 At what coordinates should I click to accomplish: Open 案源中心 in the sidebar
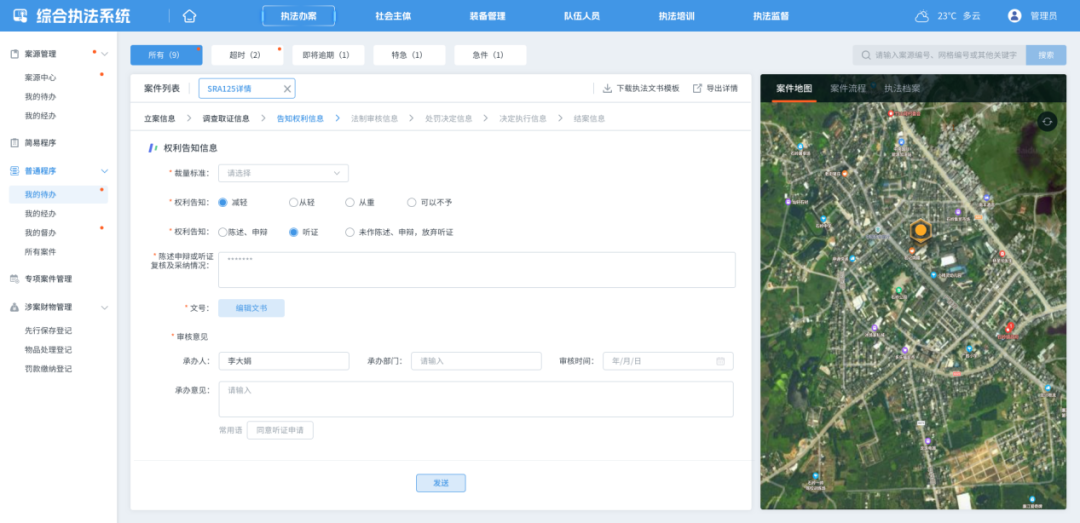coord(41,78)
